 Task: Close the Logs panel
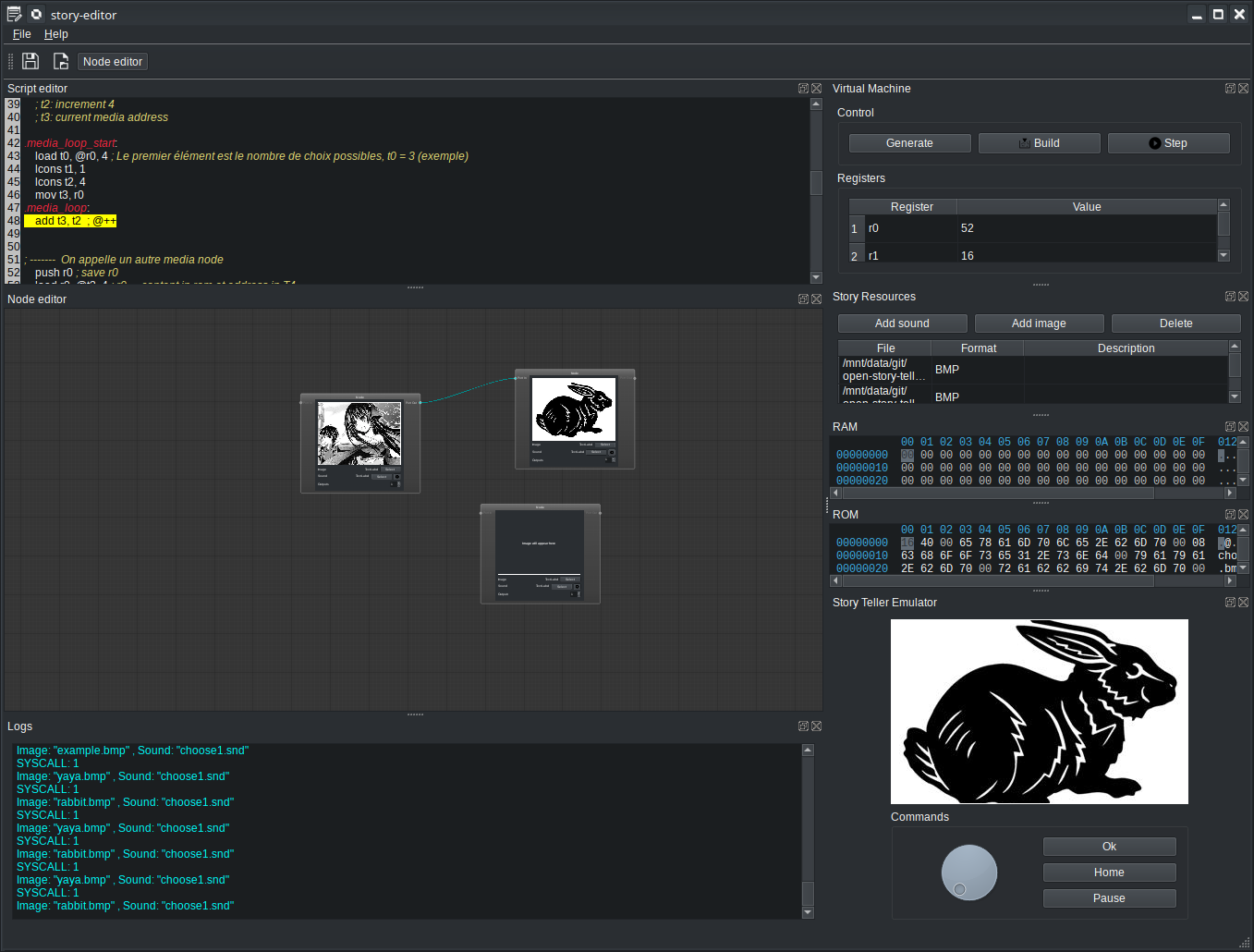tap(816, 726)
